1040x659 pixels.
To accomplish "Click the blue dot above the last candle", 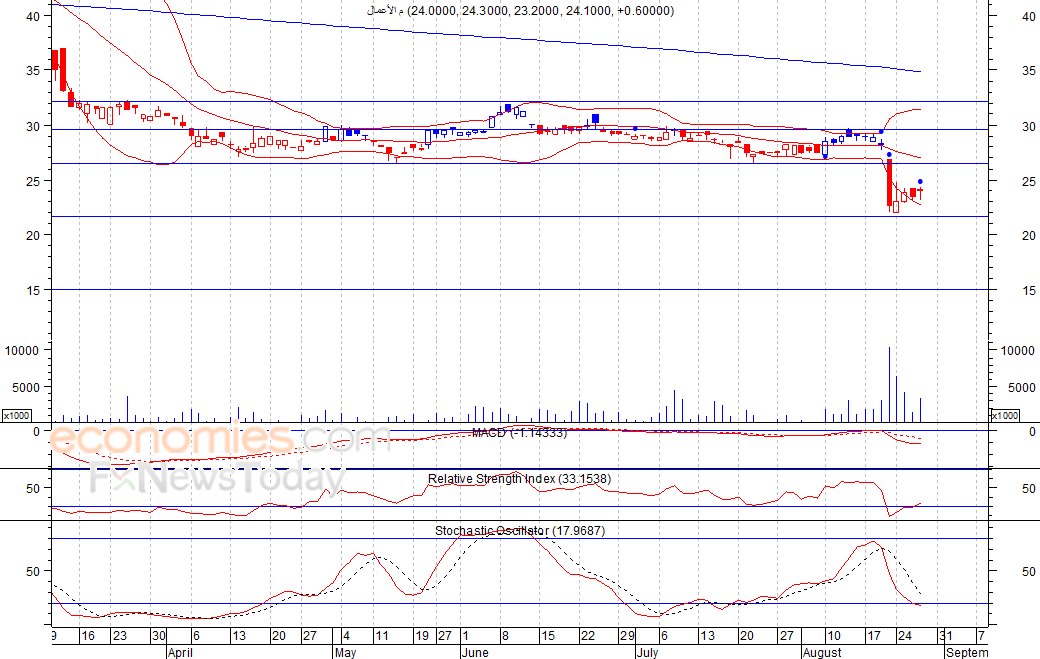I will tap(920, 181).
